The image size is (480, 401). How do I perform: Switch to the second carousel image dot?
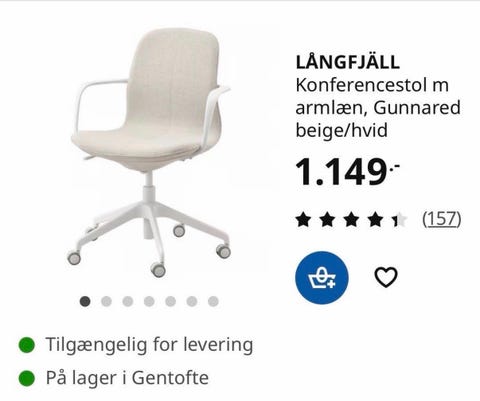106,302
